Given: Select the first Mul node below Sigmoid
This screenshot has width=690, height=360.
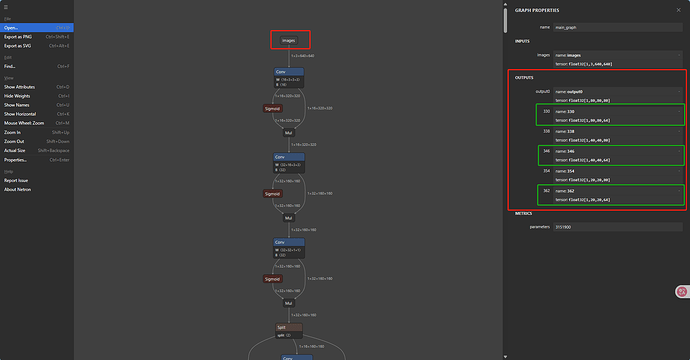Looking at the screenshot, I should 288,132.
